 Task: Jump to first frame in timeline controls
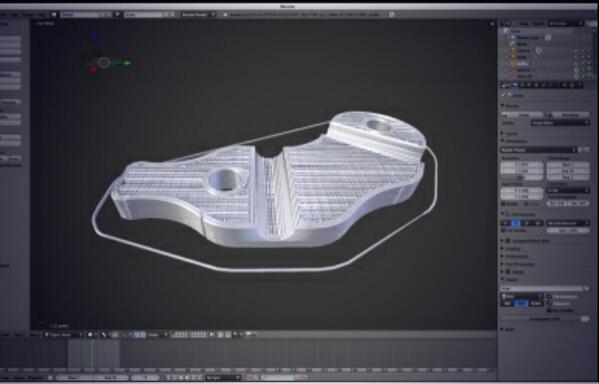(x=168, y=378)
